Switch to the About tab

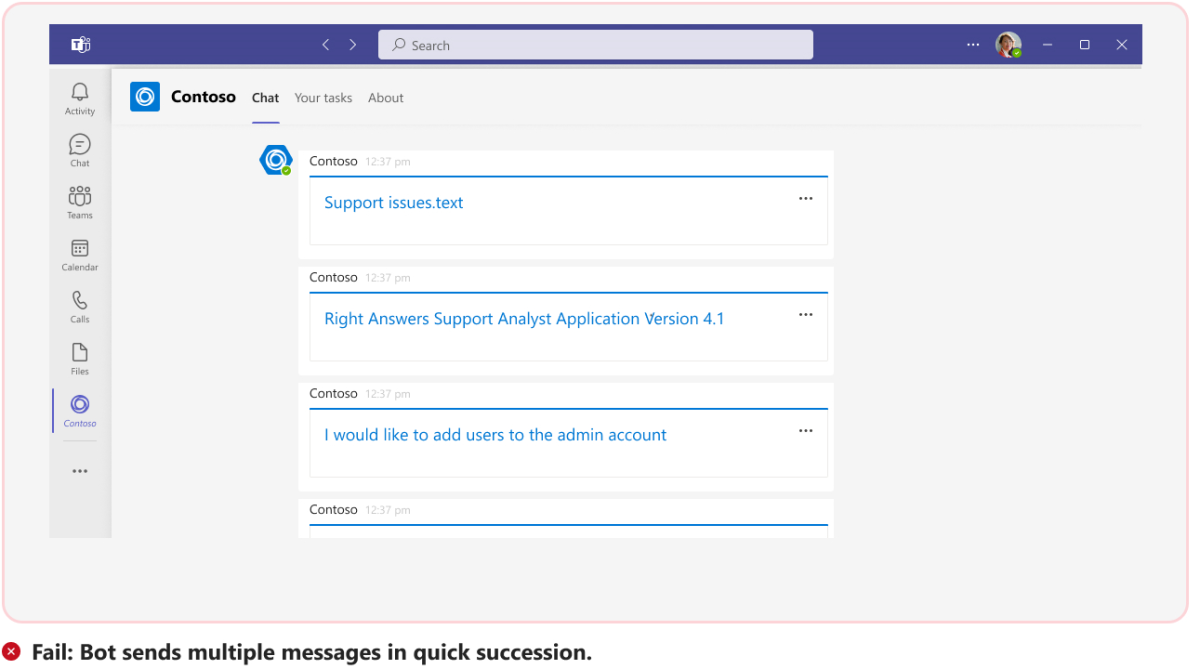pyautogui.click(x=386, y=98)
